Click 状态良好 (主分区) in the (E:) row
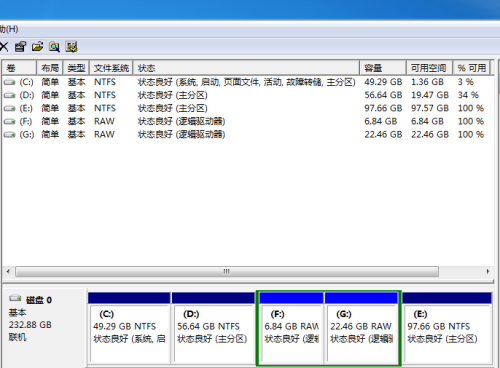Screen dimensions: 500x368 (173, 108)
